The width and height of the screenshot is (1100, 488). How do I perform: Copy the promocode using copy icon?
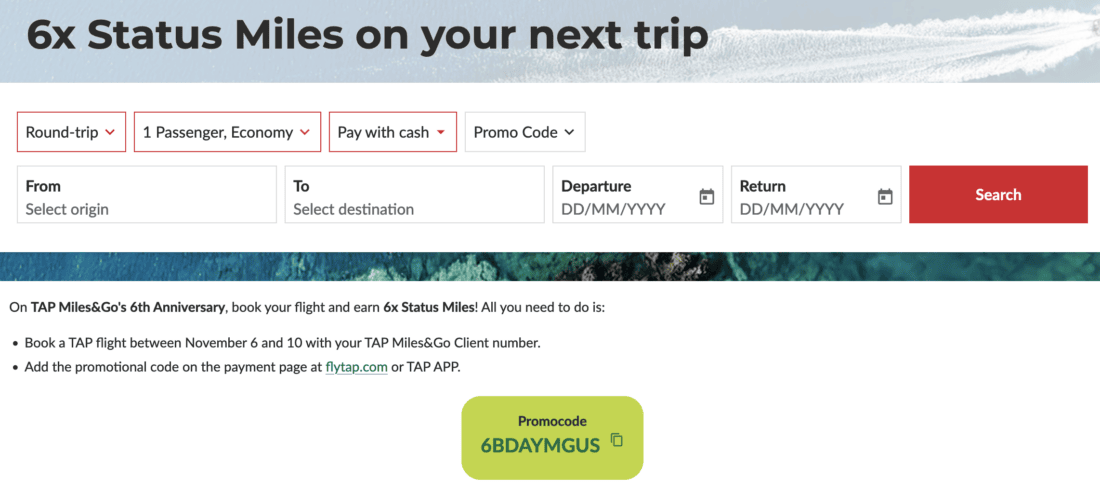617,440
